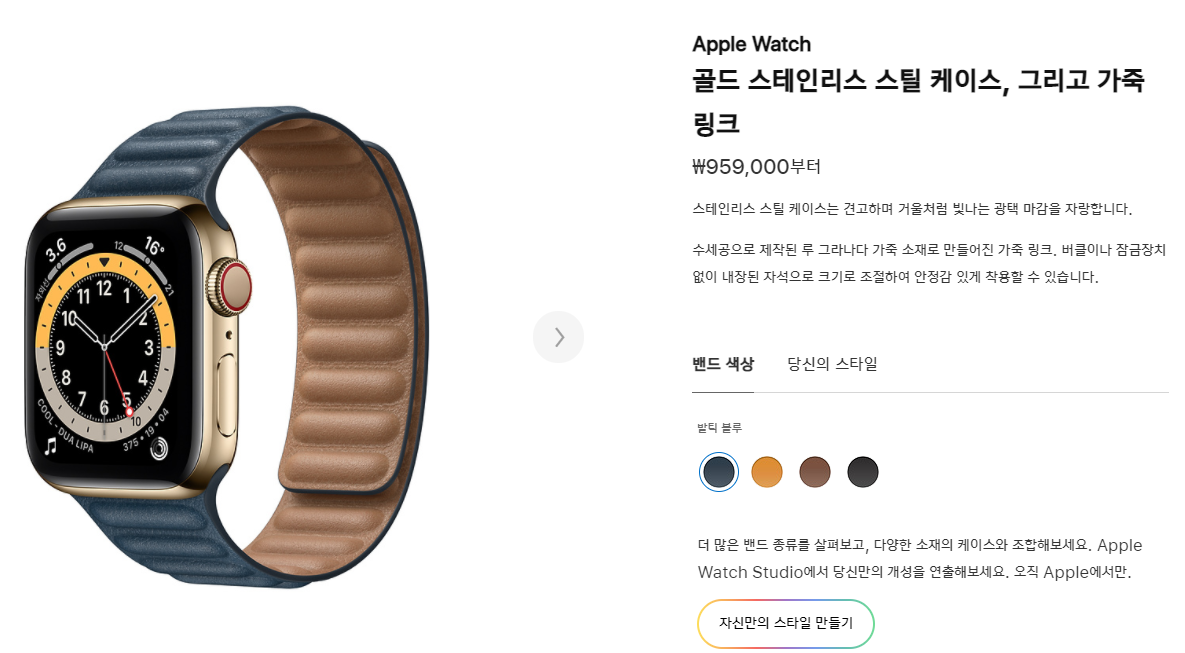1185x653 pixels.
Task: Select the Baltic Blue band color swatch
Action: (719, 472)
